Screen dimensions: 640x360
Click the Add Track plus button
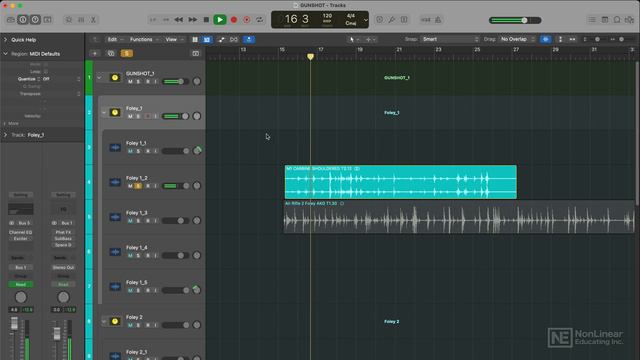point(95,53)
